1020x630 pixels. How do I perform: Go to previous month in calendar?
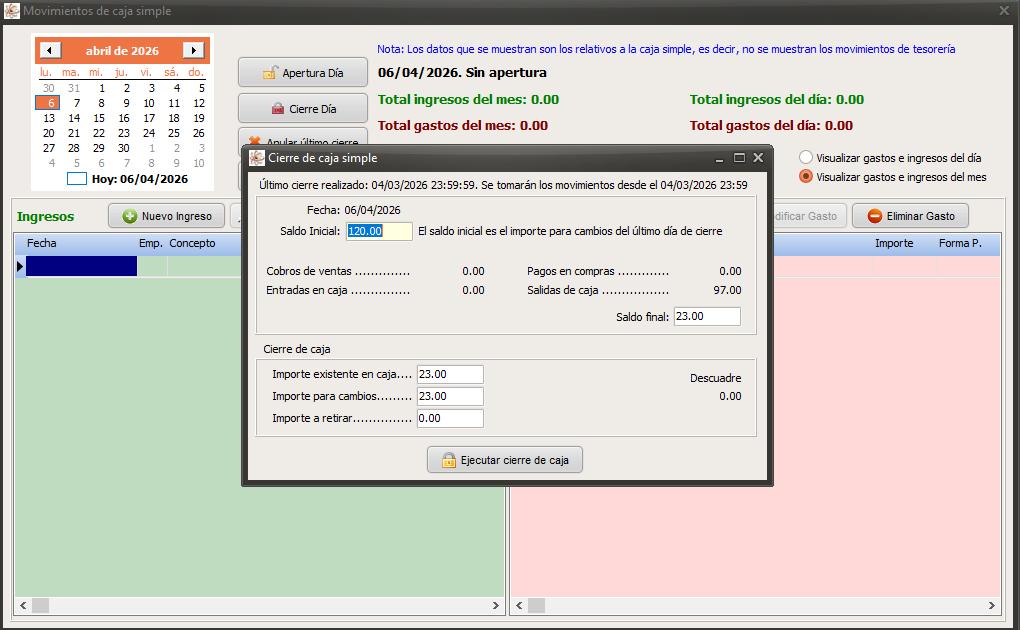coord(50,50)
